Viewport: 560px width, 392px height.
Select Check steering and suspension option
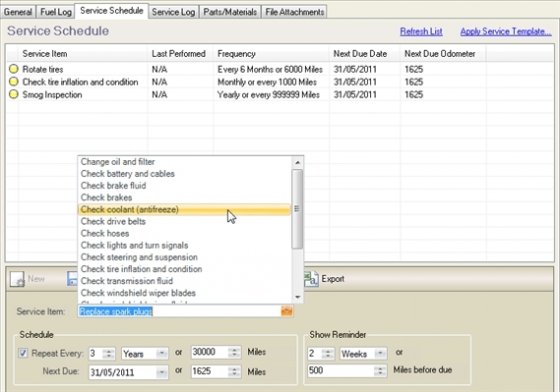pos(184,257)
